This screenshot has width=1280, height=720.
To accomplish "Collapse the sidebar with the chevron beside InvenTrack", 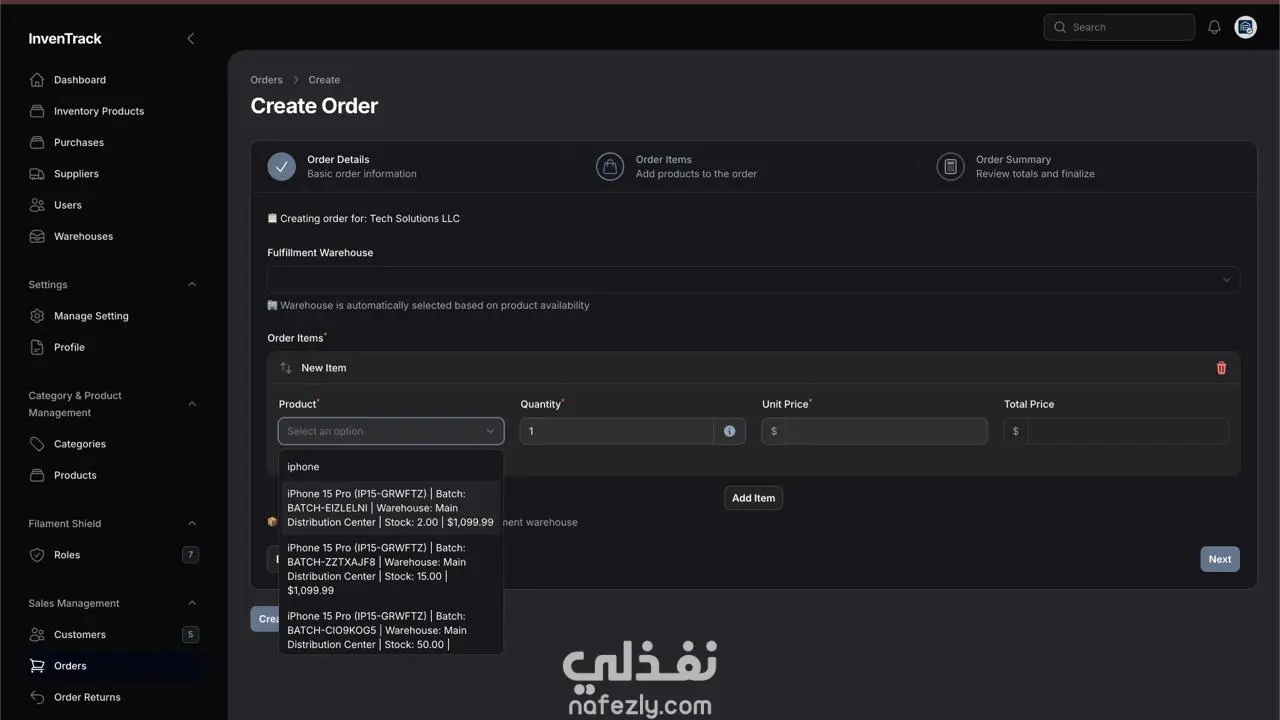I will point(191,39).
